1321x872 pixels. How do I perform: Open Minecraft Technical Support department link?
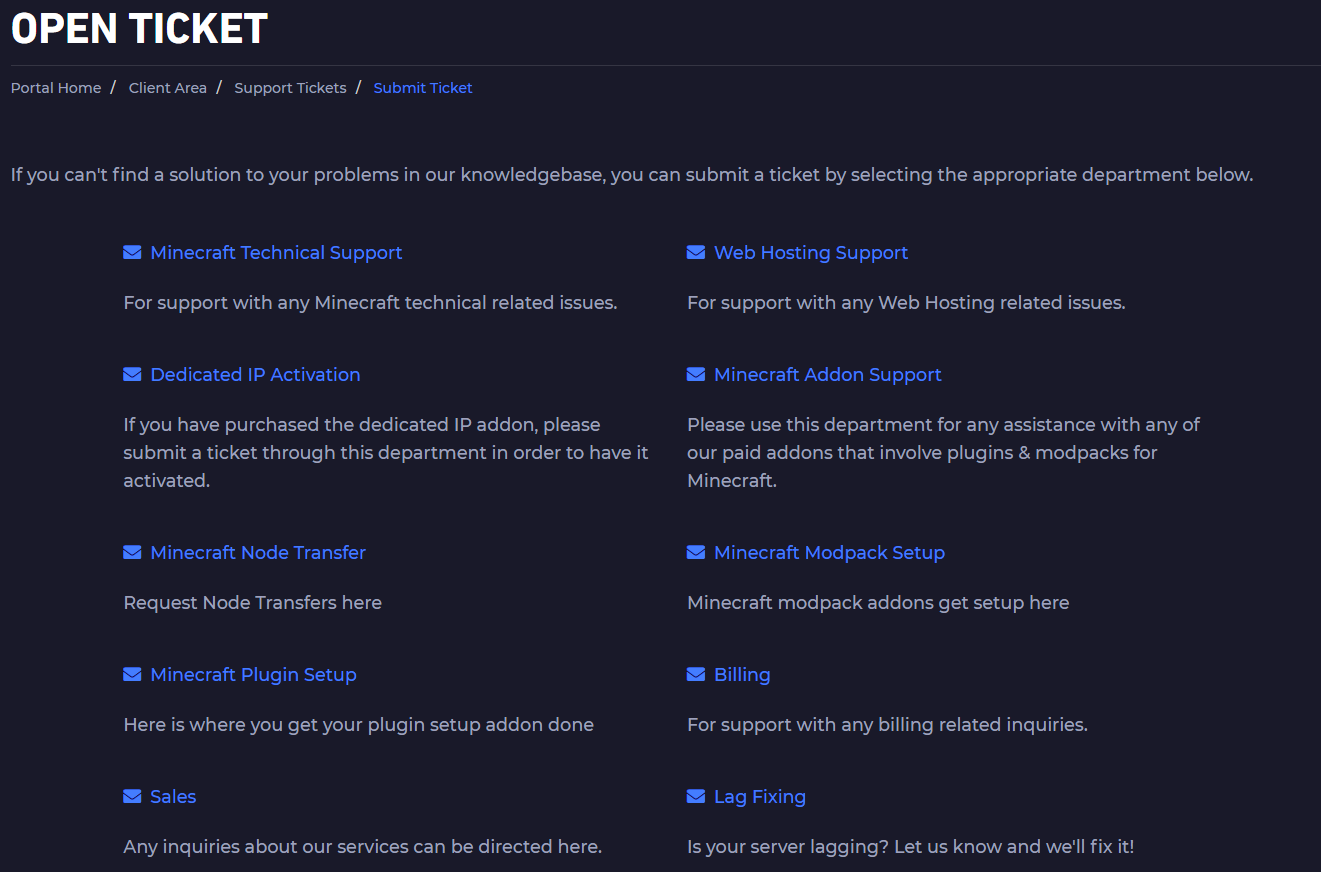coord(276,253)
